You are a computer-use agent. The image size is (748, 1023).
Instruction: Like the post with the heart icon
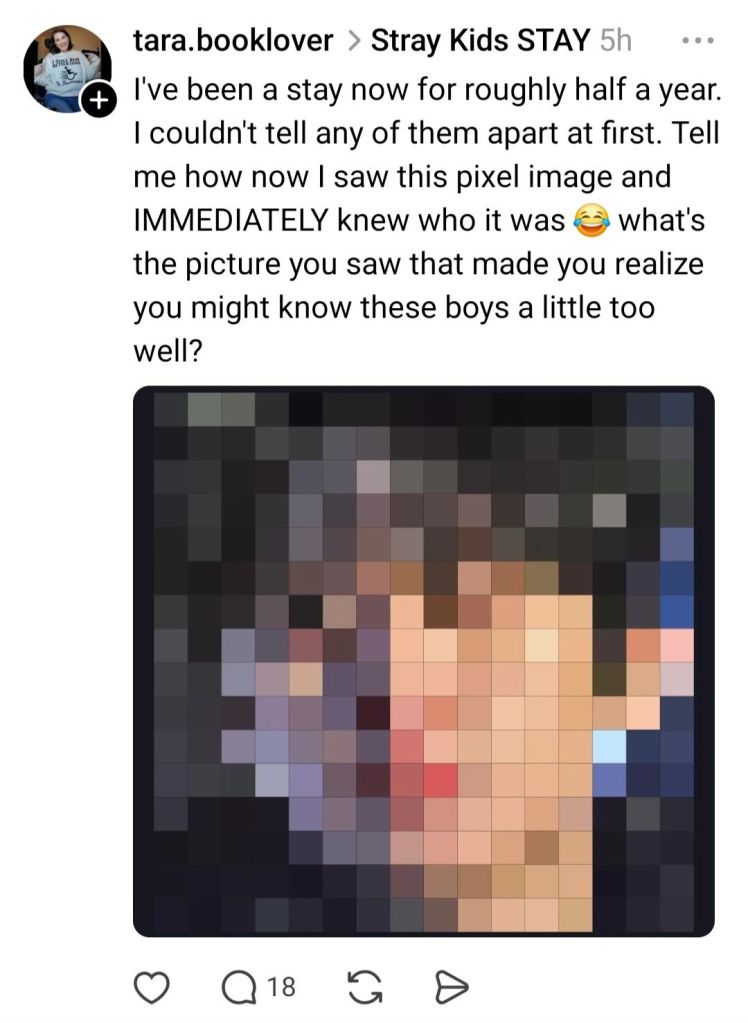[151, 987]
